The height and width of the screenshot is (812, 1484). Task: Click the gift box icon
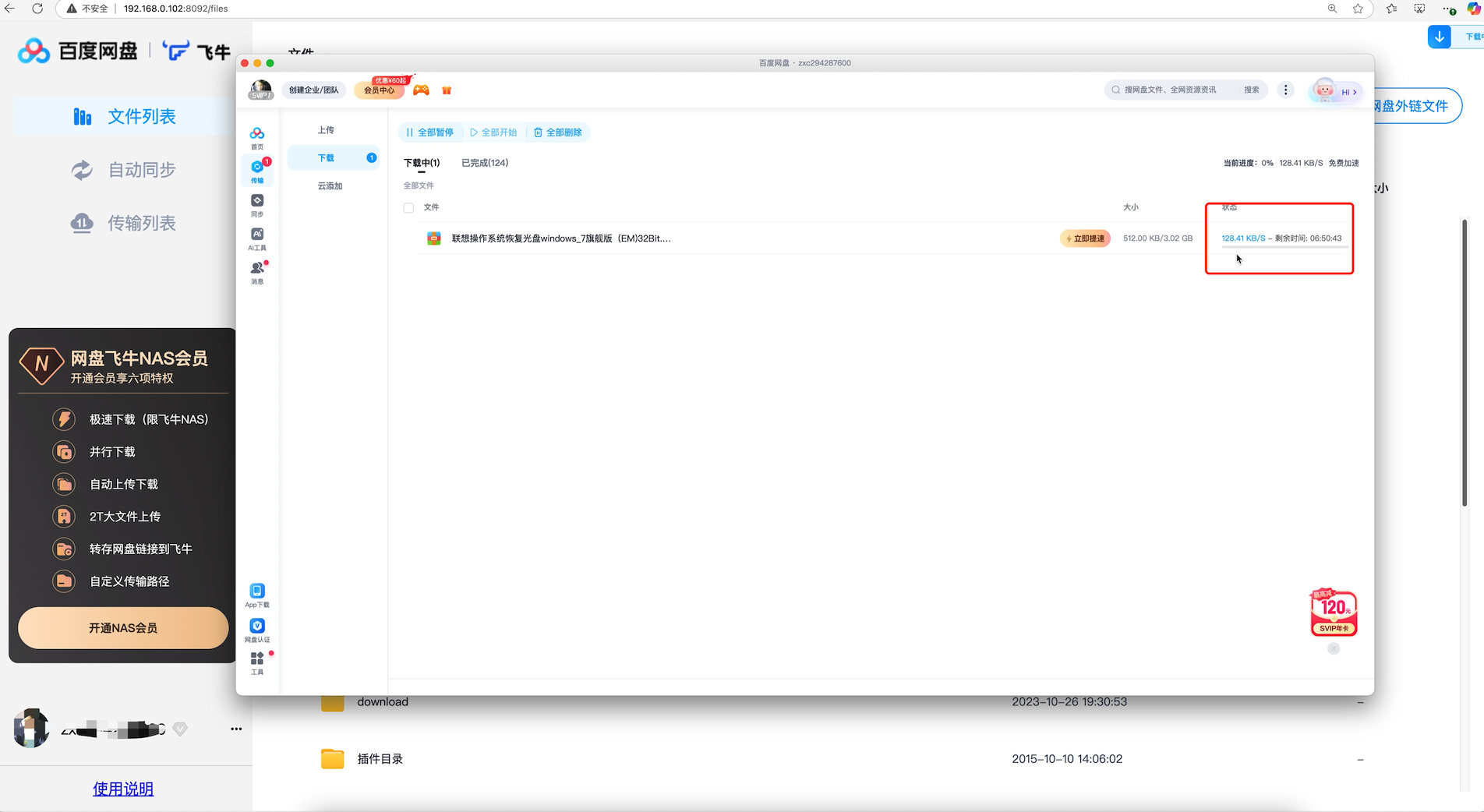point(447,90)
